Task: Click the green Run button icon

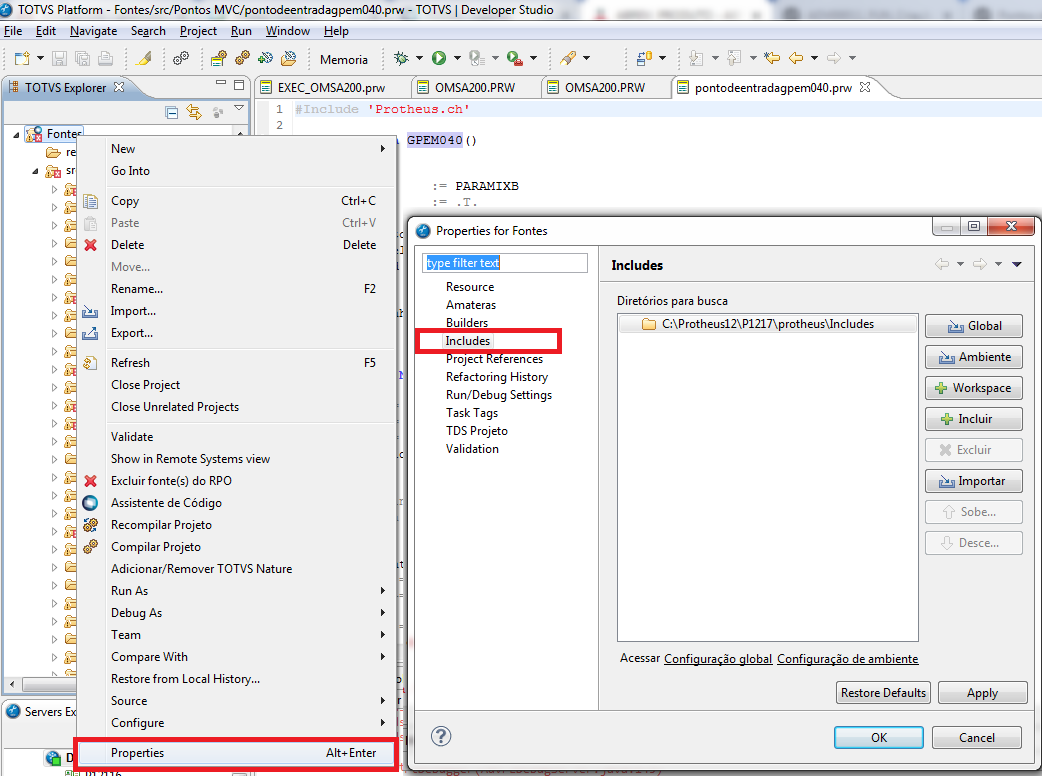Action: tap(439, 58)
